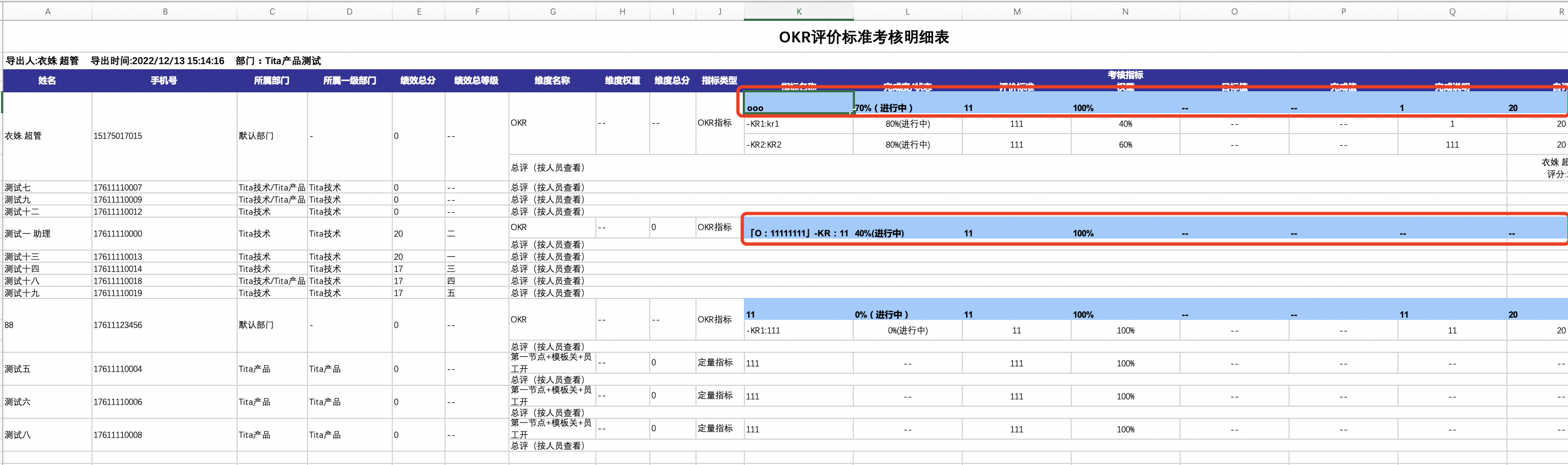
Task: Click the 考核指标 merged header
Action: tap(1125, 75)
